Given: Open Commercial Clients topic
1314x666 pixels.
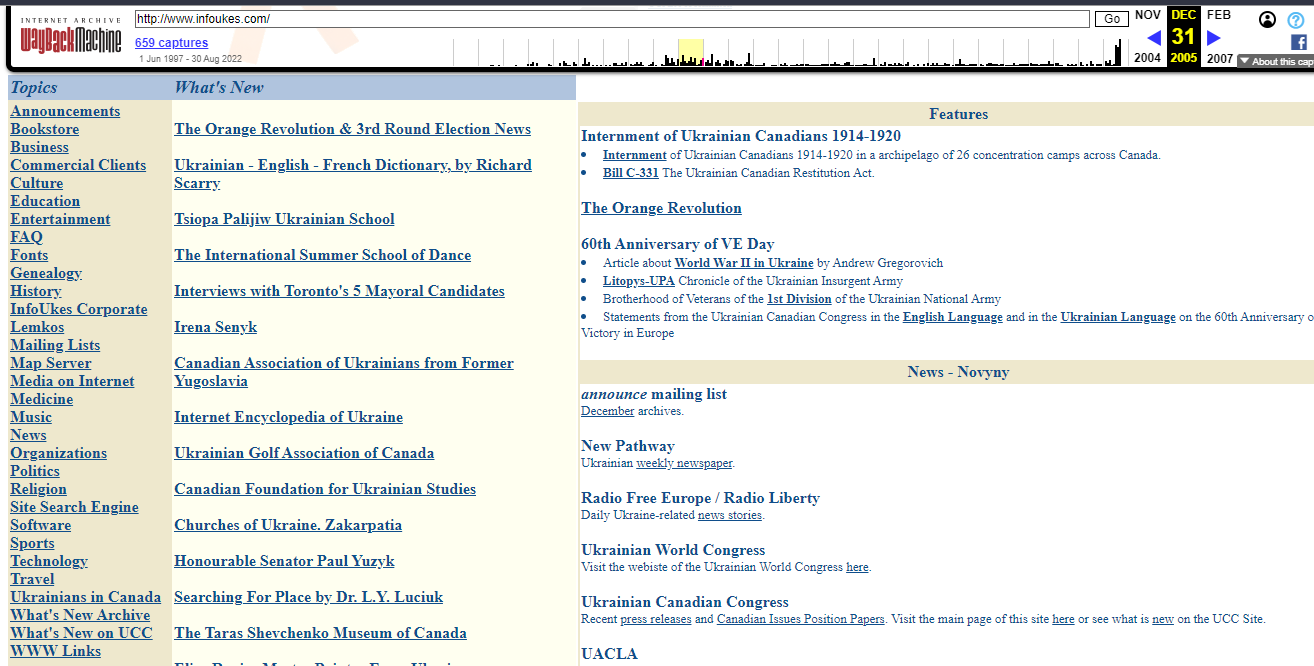Looking at the screenshot, I should (x=78, y=165).
